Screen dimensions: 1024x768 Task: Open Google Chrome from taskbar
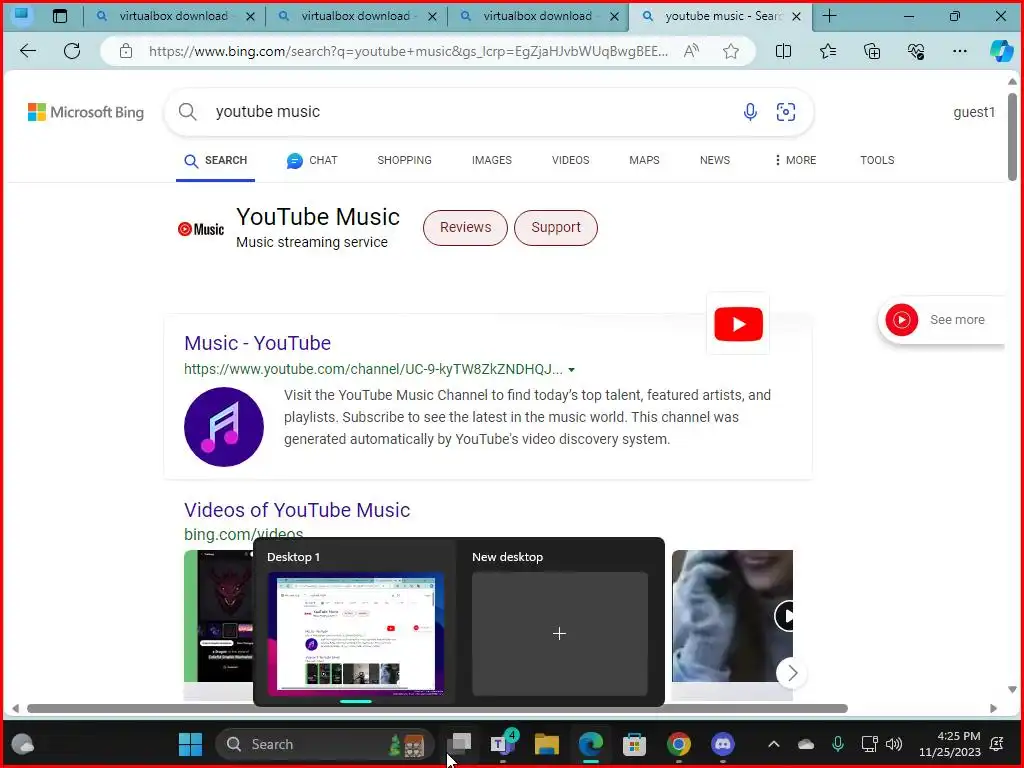[x=679, y=744]
